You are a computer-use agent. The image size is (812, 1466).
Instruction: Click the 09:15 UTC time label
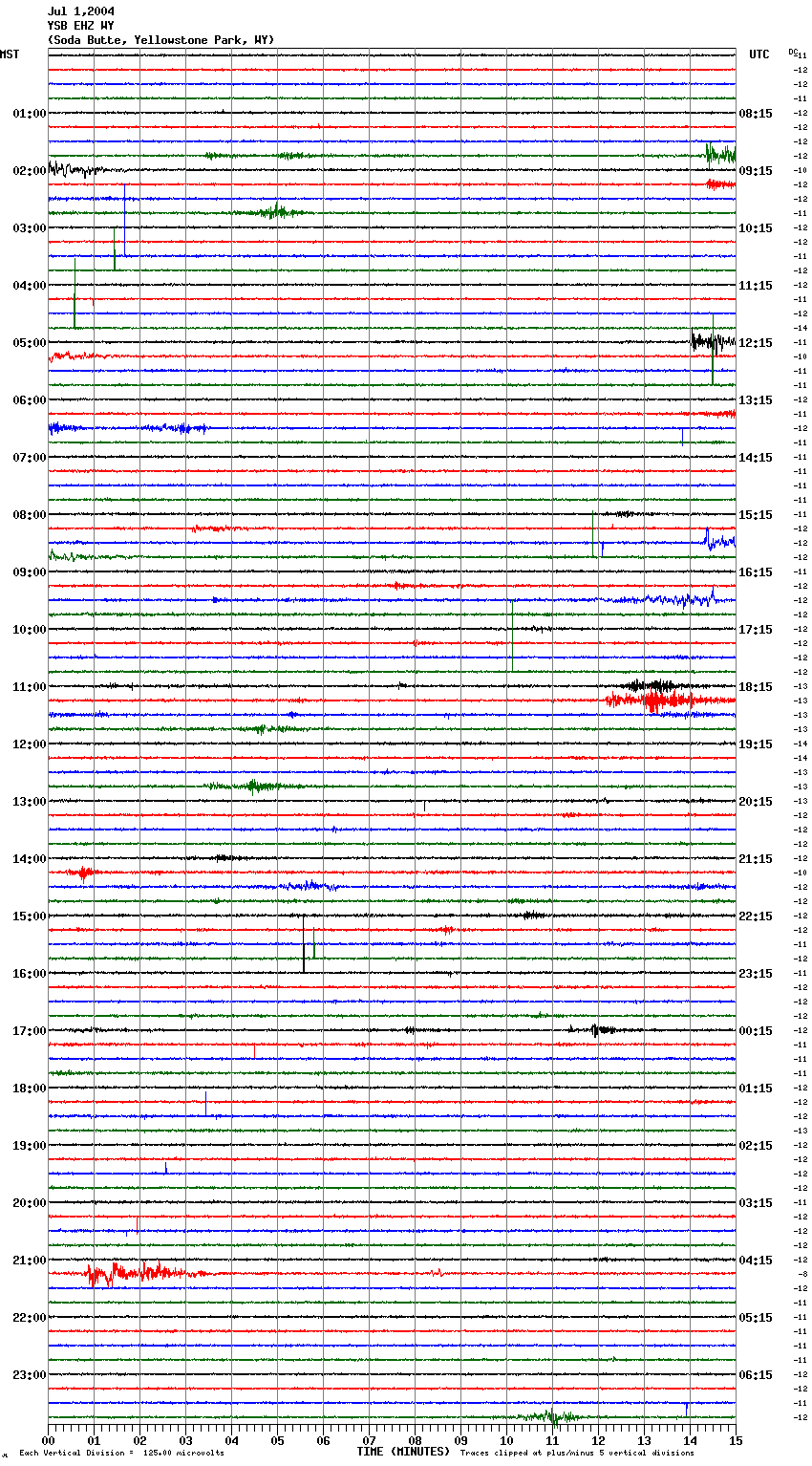(x=756, y=171)
